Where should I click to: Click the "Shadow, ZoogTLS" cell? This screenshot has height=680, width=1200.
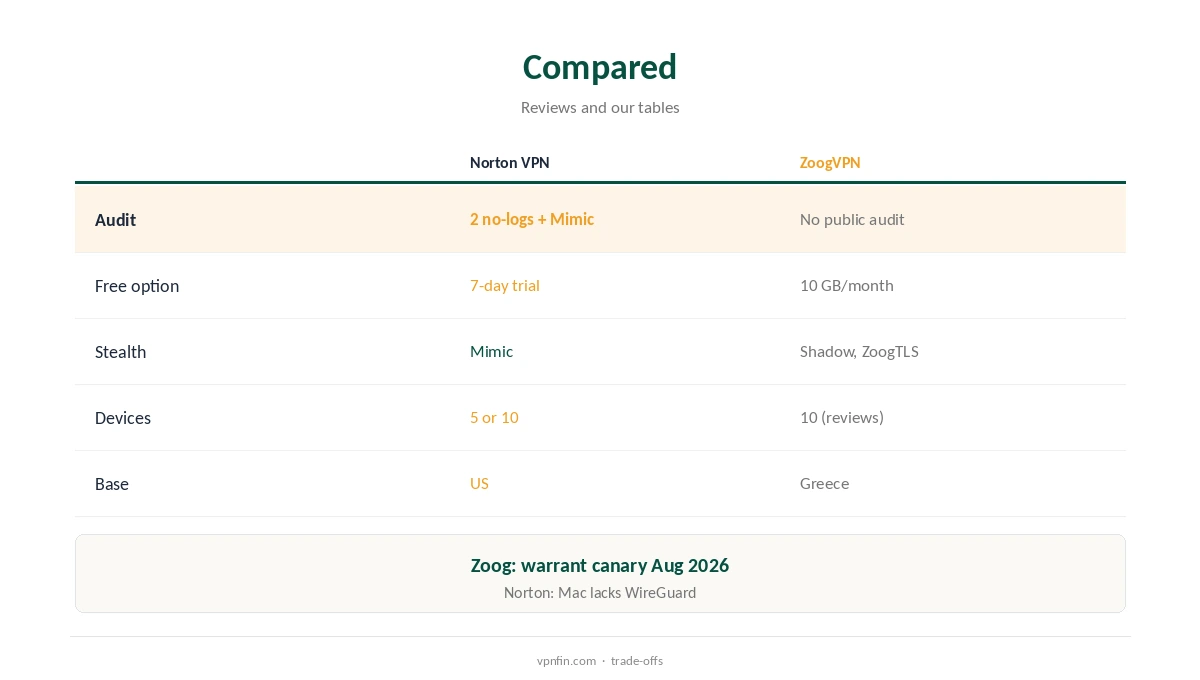pos(859,351)
